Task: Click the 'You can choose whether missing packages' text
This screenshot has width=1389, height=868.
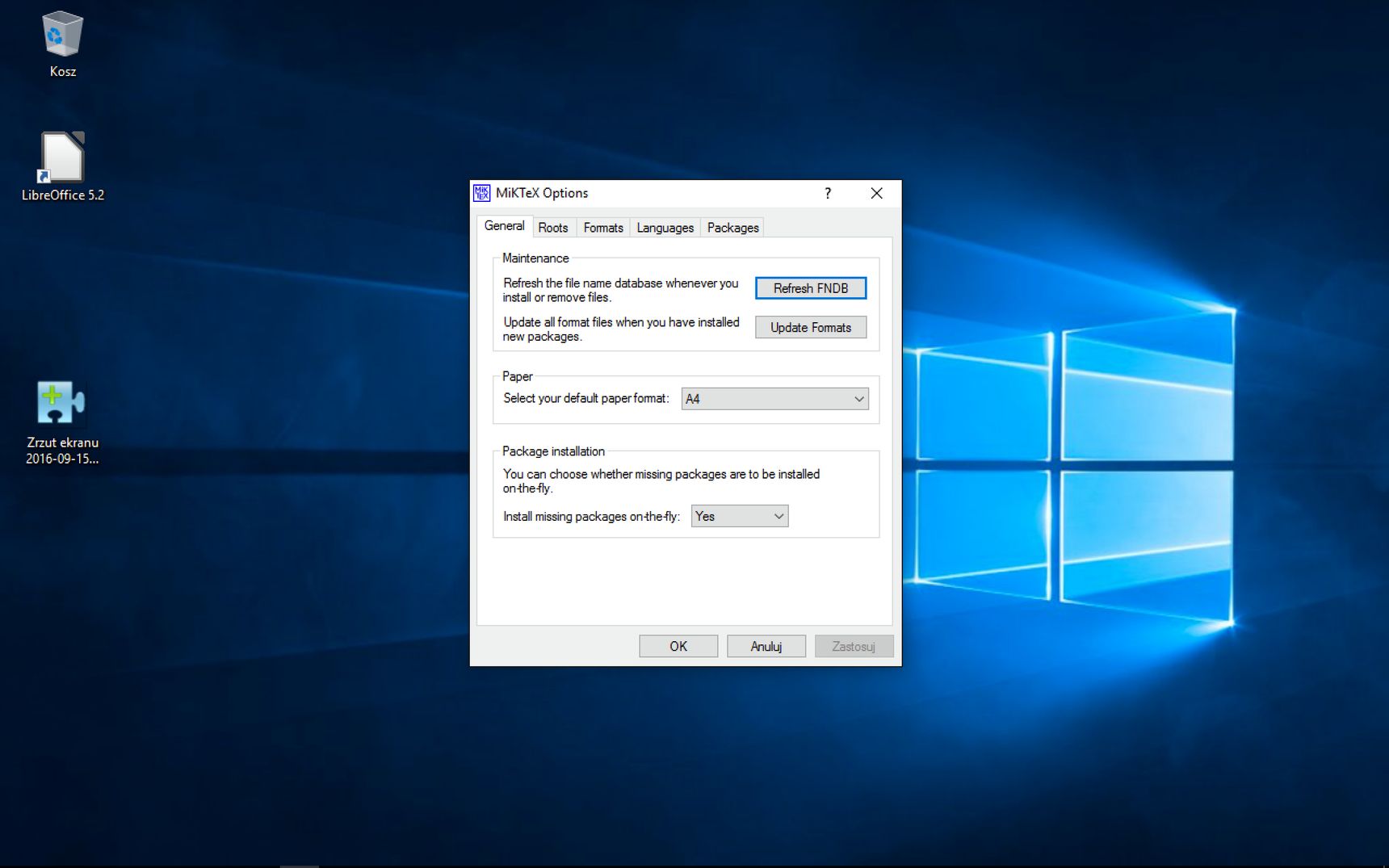Action: [661, 481]
